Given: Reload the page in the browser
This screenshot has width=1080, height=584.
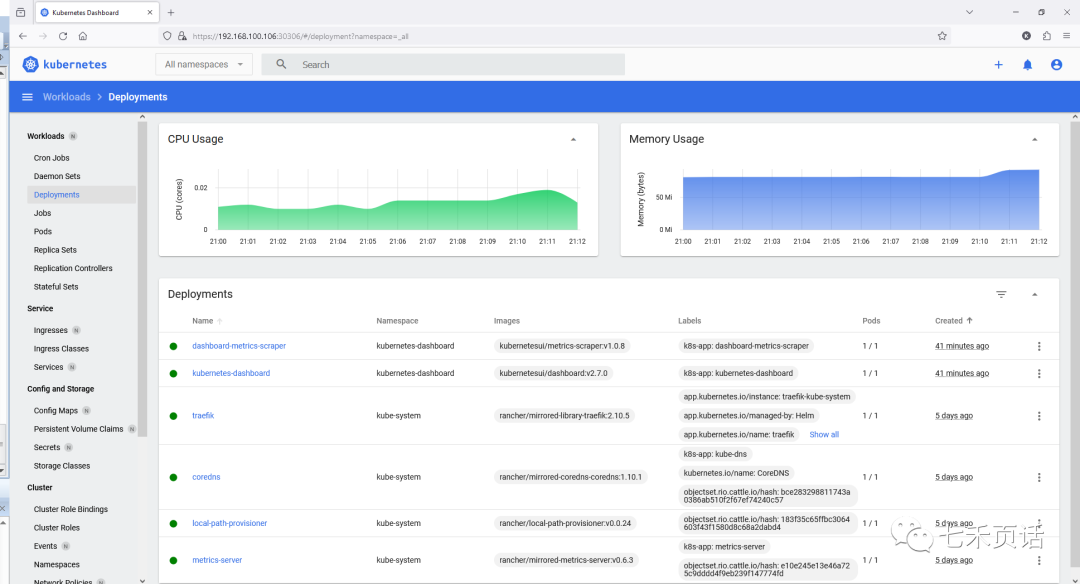Looking at the screenshot, I should point(63,36).
